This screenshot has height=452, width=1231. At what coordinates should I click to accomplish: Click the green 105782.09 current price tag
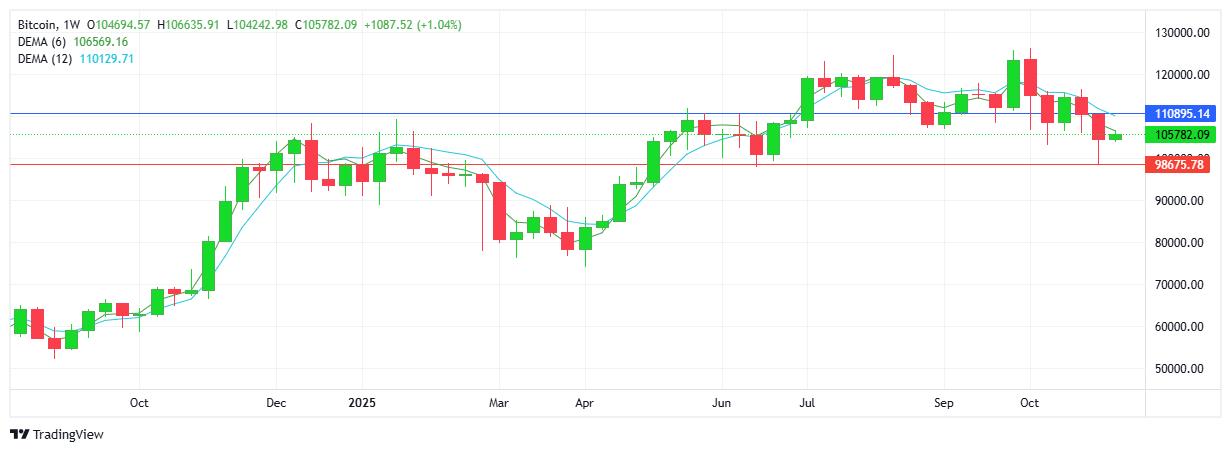pyautogui.click(x=1181, y=135)
